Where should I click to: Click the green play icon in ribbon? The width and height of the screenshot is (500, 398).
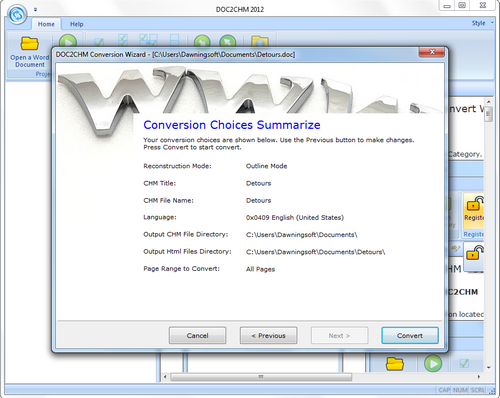click(68, 41)
